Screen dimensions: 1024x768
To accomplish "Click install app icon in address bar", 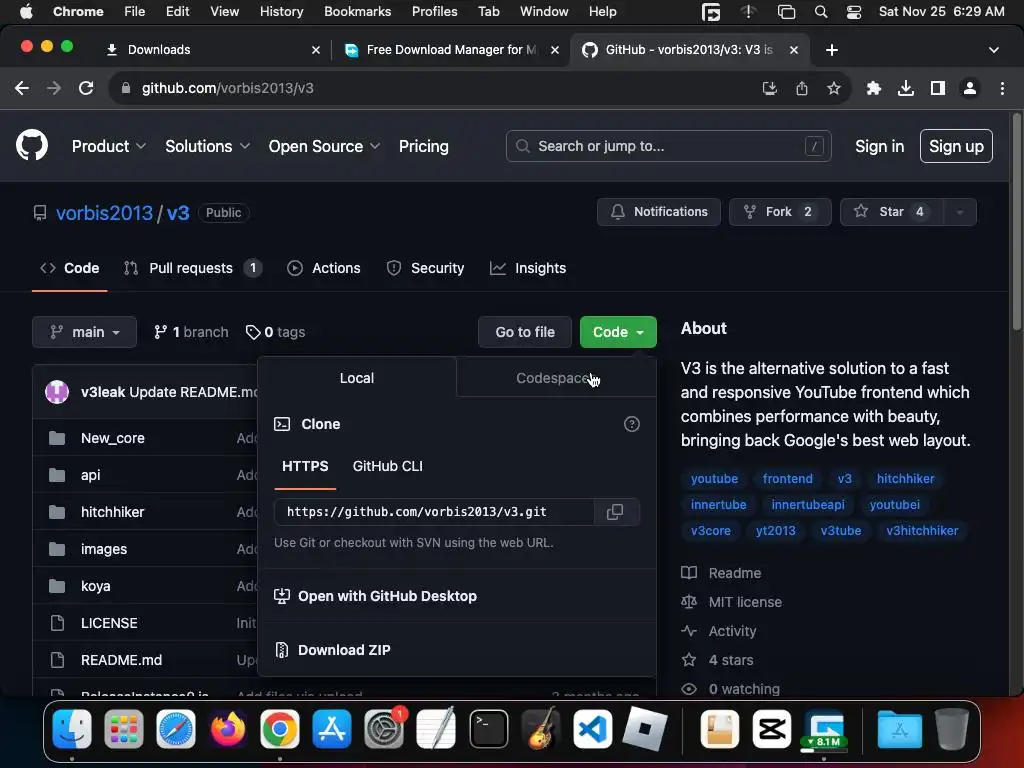I will [x=770, y=88].
